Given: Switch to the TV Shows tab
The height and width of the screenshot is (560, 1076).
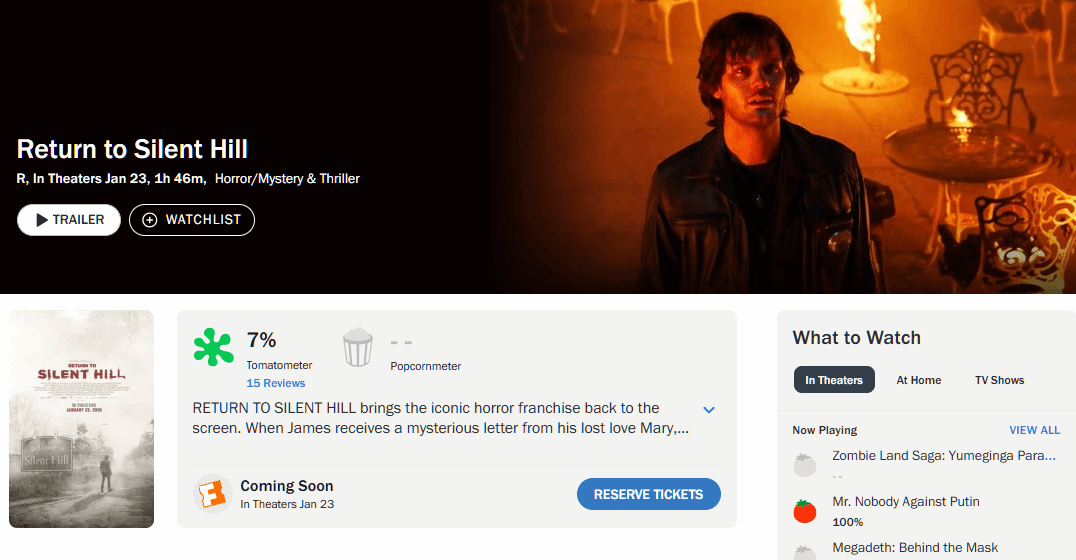Looking at the screenshot, I should coord(999,380).
